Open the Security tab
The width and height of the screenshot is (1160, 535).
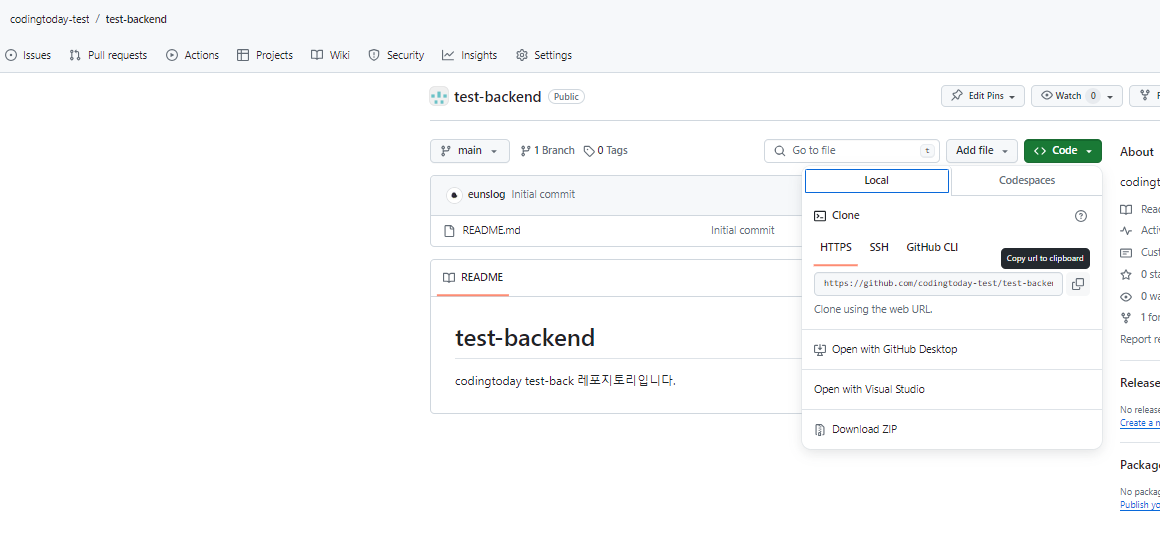click(396, 55)
